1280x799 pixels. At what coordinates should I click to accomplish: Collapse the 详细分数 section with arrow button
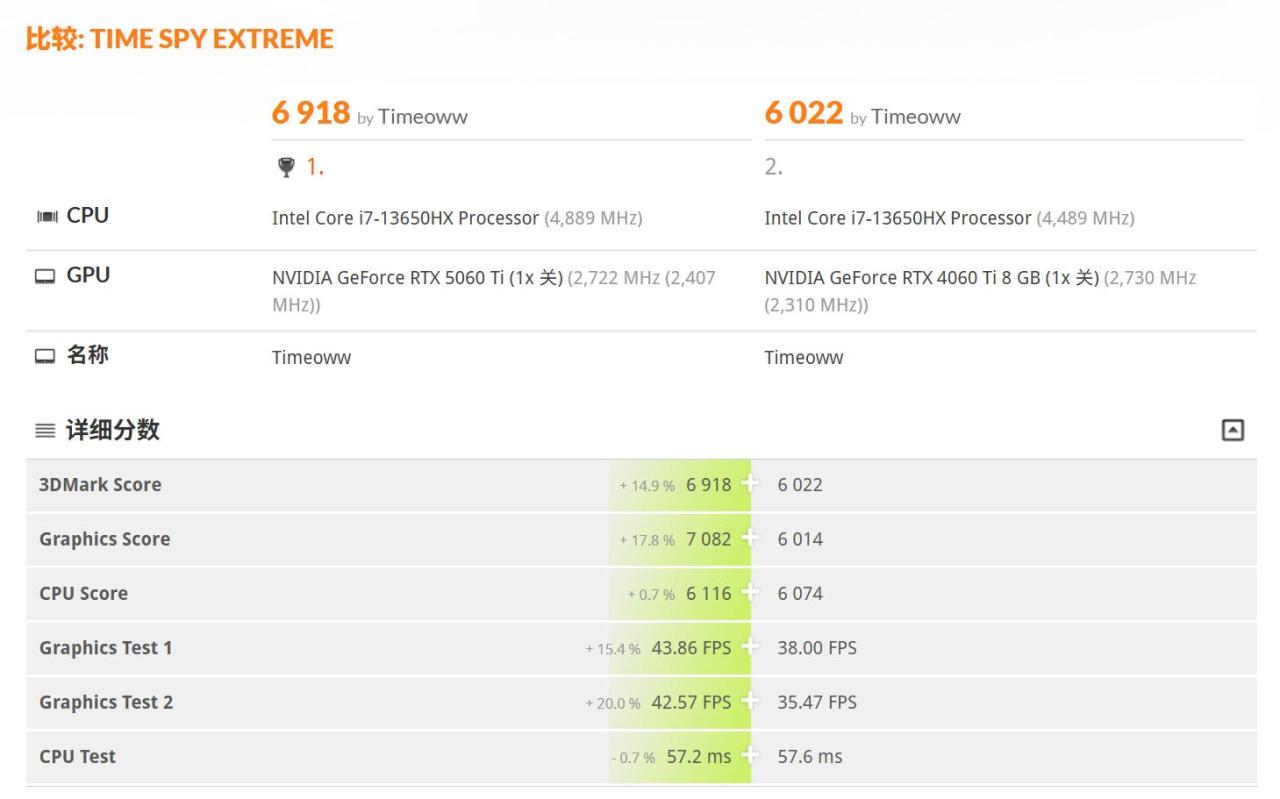[1233, 430]
